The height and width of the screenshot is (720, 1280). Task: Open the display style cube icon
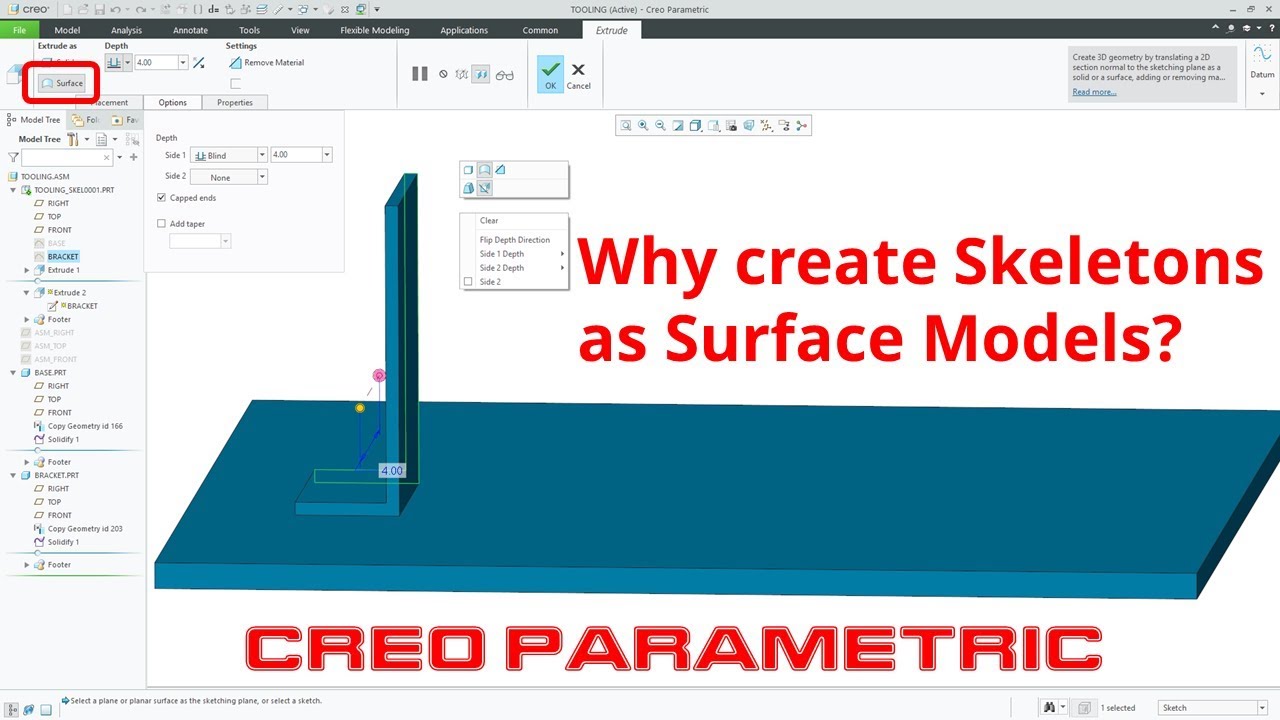[695, 126]
